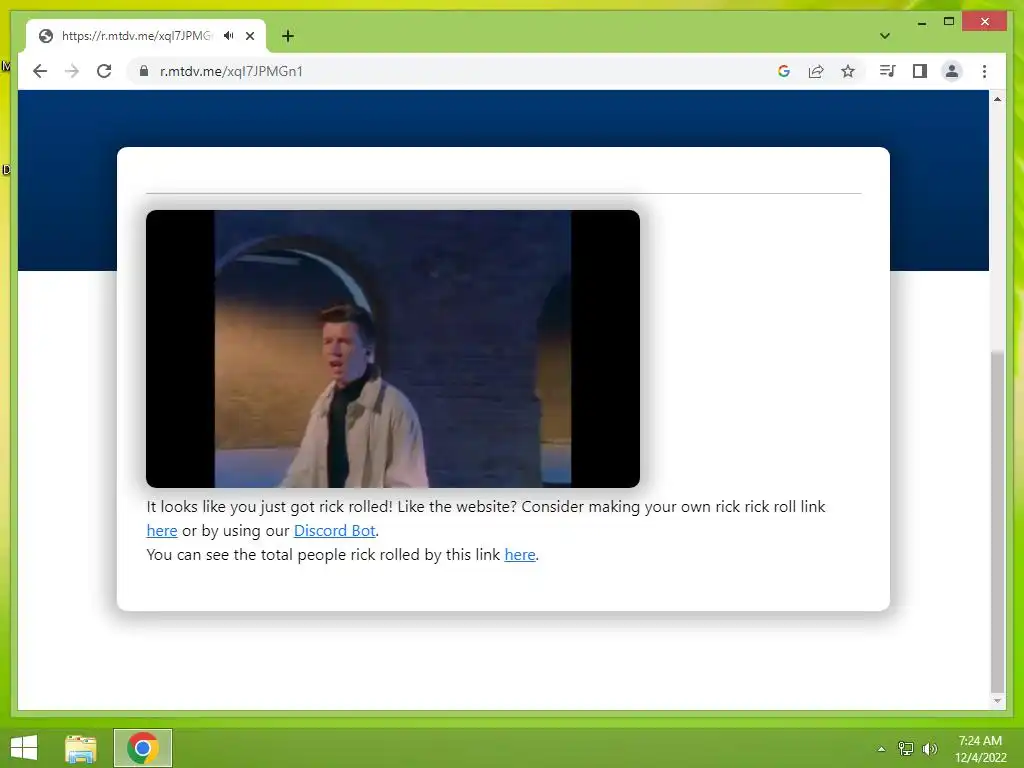The height and width of the screenshot is (768, 1024).
Task: Share this page using share icon
Action: [x=816, y=71]
